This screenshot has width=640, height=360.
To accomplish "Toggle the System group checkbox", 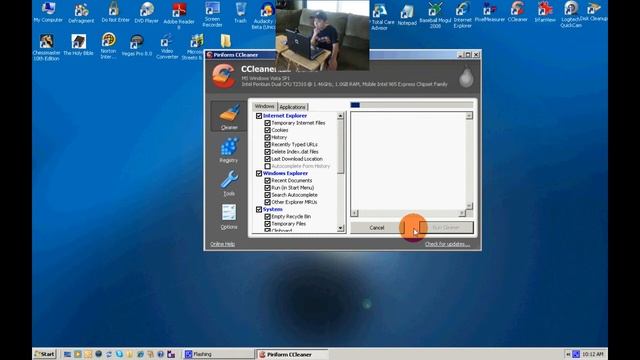I will (x=259, y=209).
